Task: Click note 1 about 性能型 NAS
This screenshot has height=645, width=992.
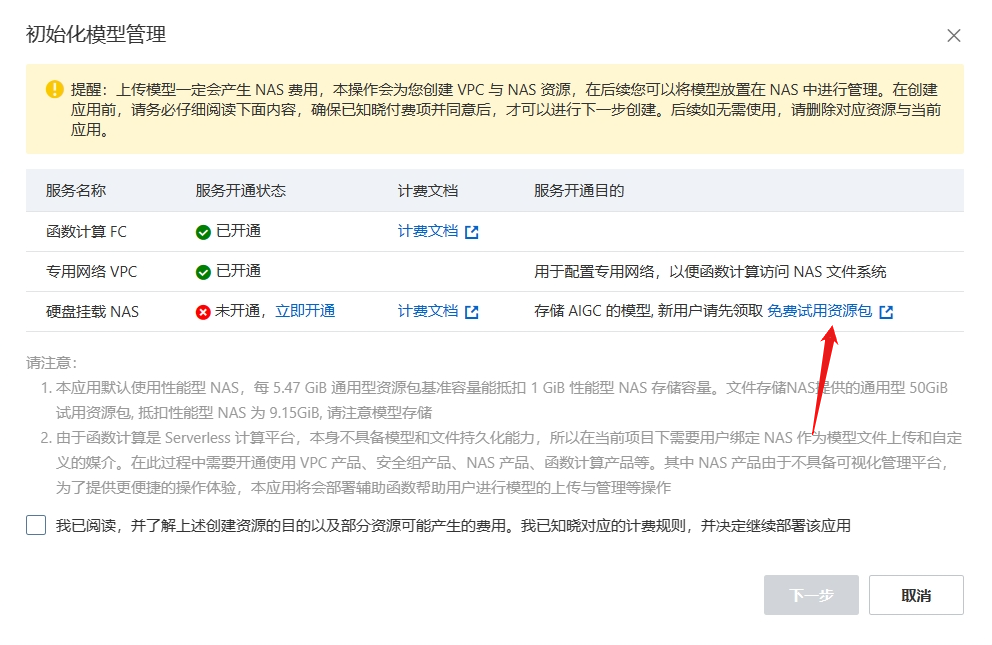Action: pos(501,400)
